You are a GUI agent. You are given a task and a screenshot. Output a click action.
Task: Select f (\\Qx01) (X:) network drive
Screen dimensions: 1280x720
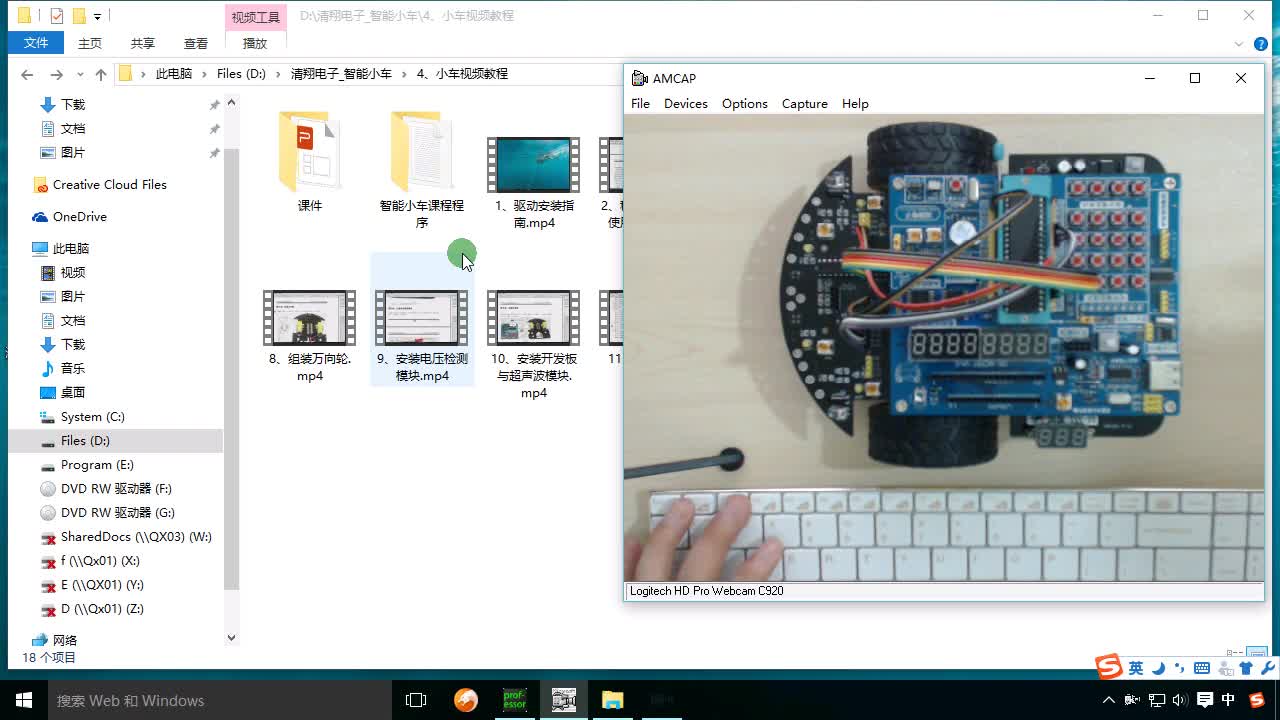[x=100, y=560]
